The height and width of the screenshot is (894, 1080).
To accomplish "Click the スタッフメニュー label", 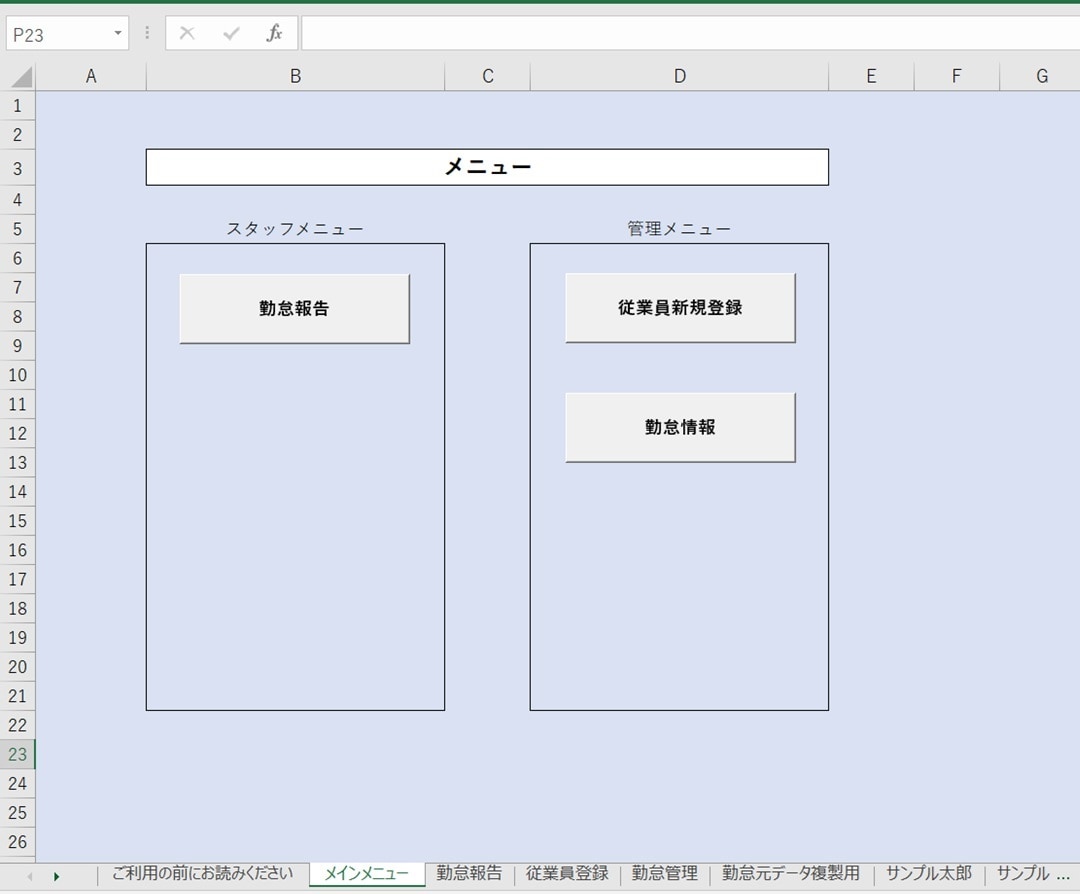I will click(295, 229).
